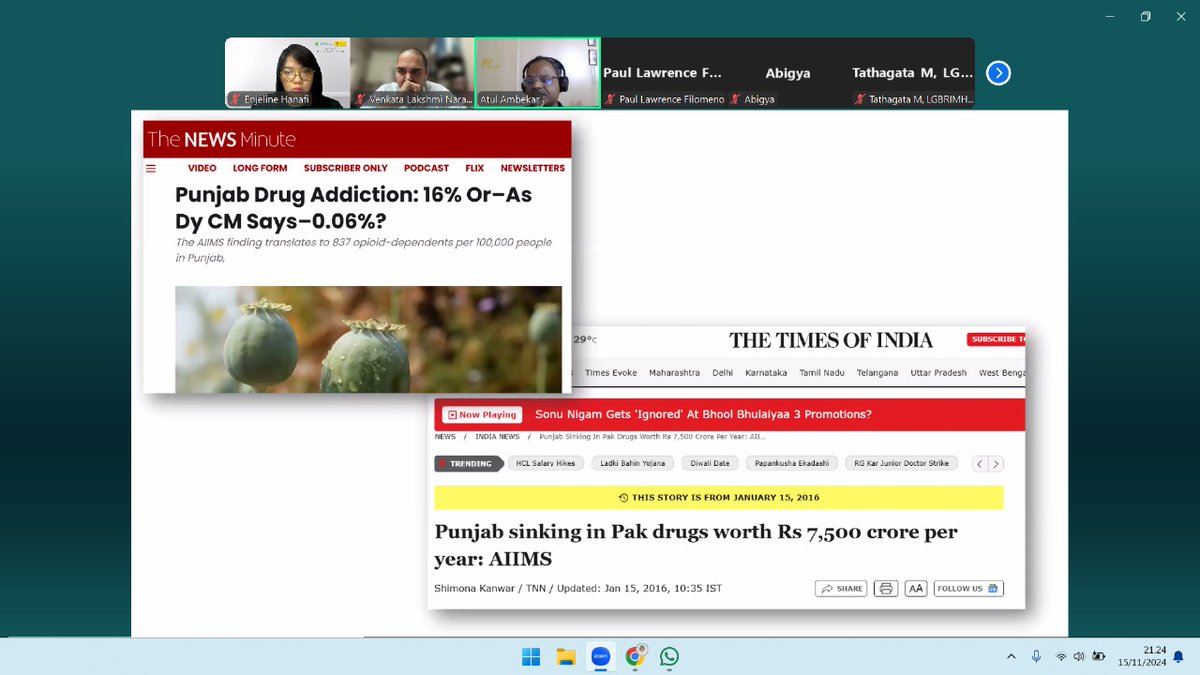The width and height of the screenshot is (1200, 675).
Task: Open the NEWSLETTERS menu item
Action: point(533,168)
